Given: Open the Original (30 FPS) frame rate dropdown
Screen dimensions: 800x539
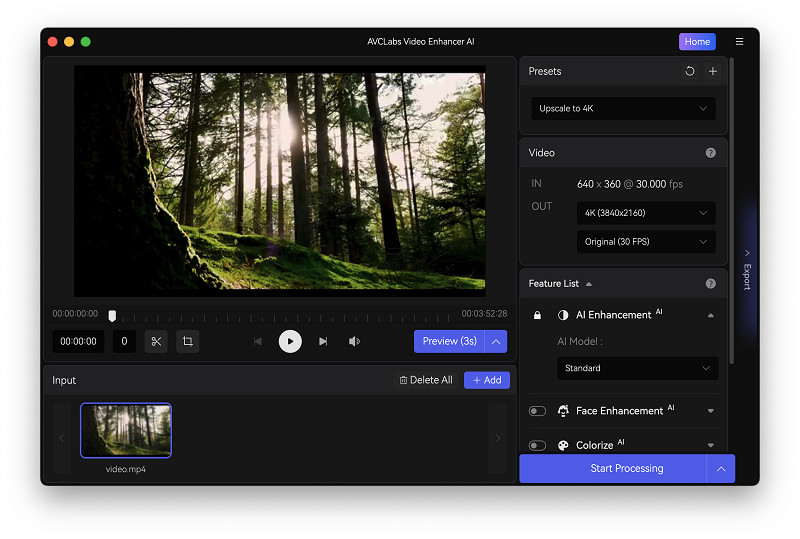Looking at the screenshot, I should click(646, 242).
